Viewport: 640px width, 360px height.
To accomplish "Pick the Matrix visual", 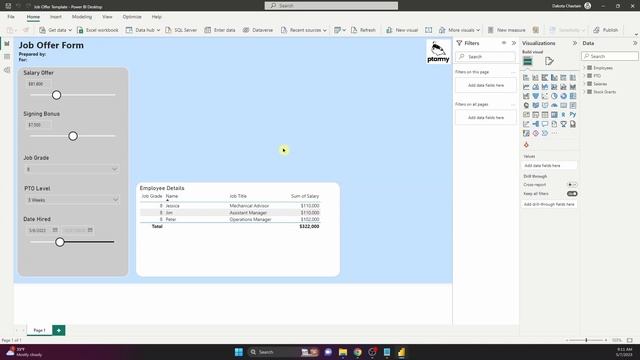I will point(554,115).
